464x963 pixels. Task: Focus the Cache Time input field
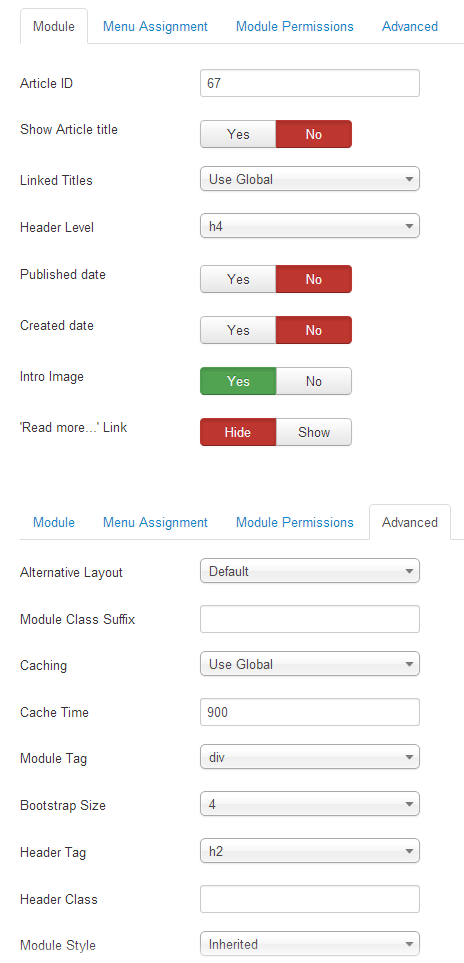point(310,712)
